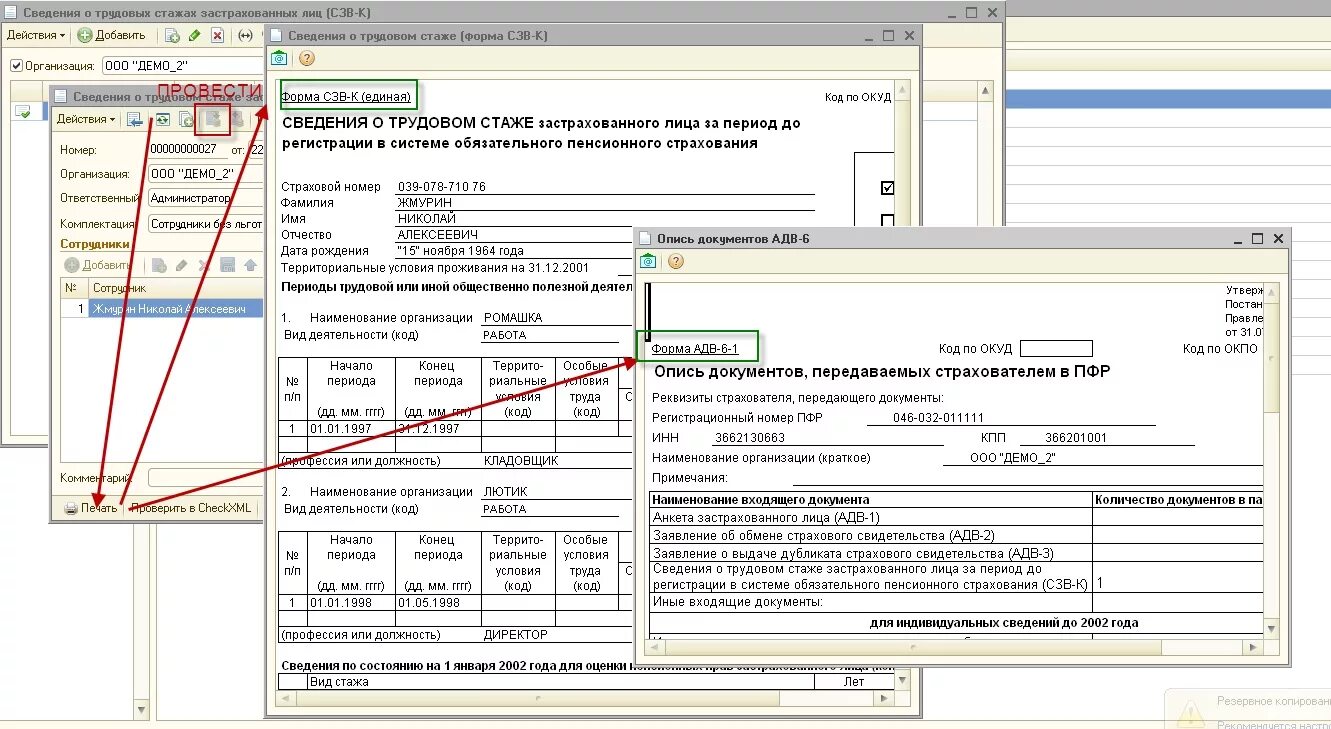This screenshot has width=1331, height=729.
Task: Open Действия menu in the document form
Action: [86, 119]
